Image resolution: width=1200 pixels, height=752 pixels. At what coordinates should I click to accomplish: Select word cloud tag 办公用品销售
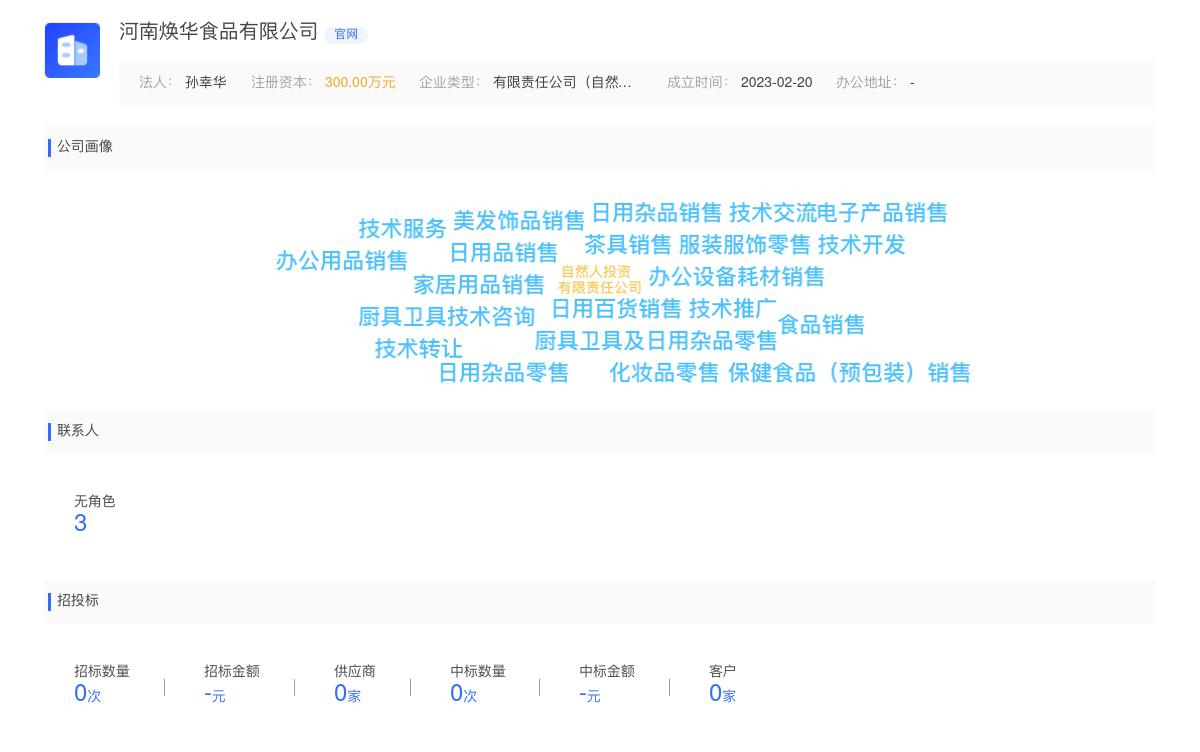(342, 261)
